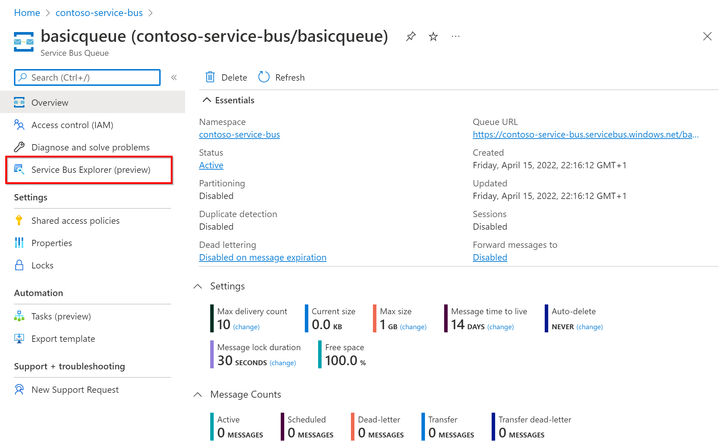Click the Service Bus Queue header icon

24,42
